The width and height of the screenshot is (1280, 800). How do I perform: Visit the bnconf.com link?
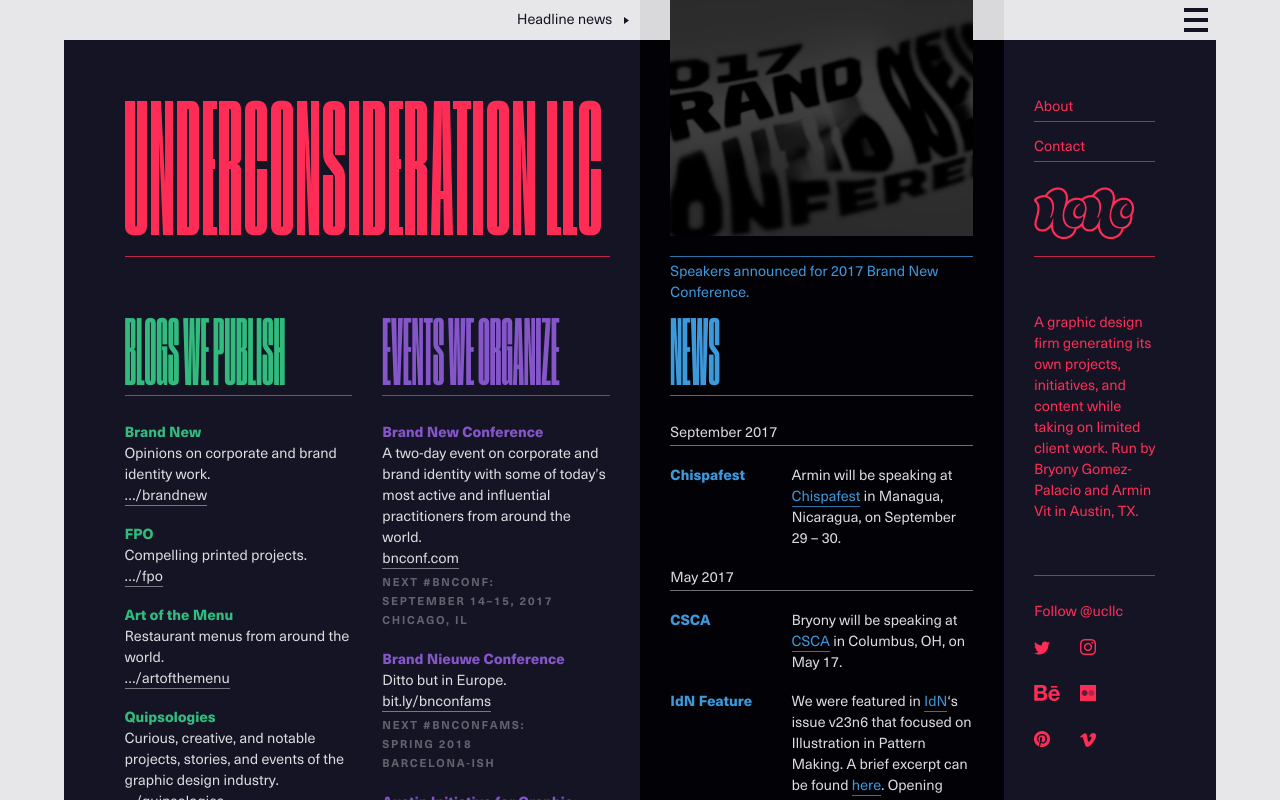[420, 558]
